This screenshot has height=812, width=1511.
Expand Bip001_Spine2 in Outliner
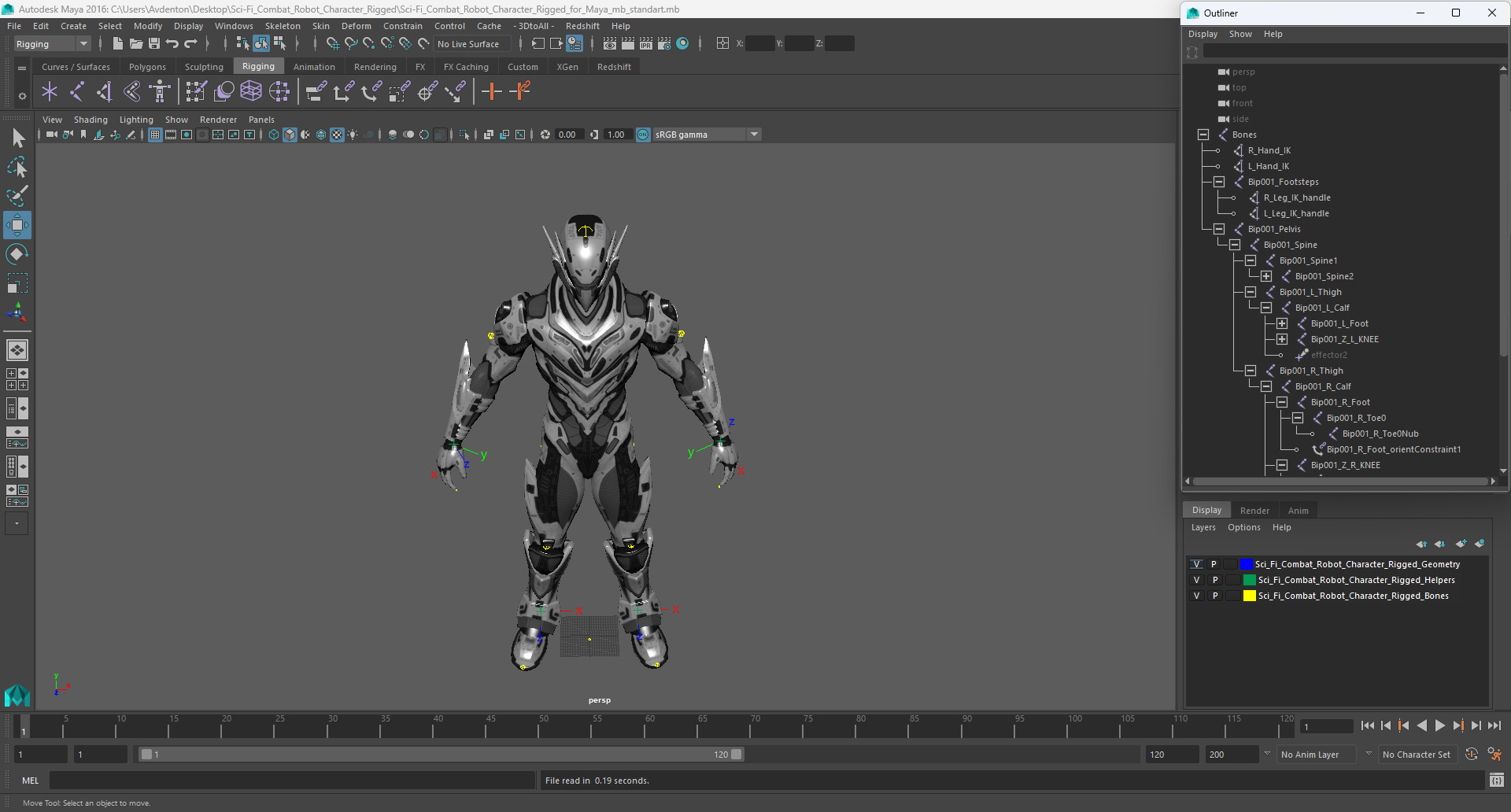click(x=1266, y=276)
